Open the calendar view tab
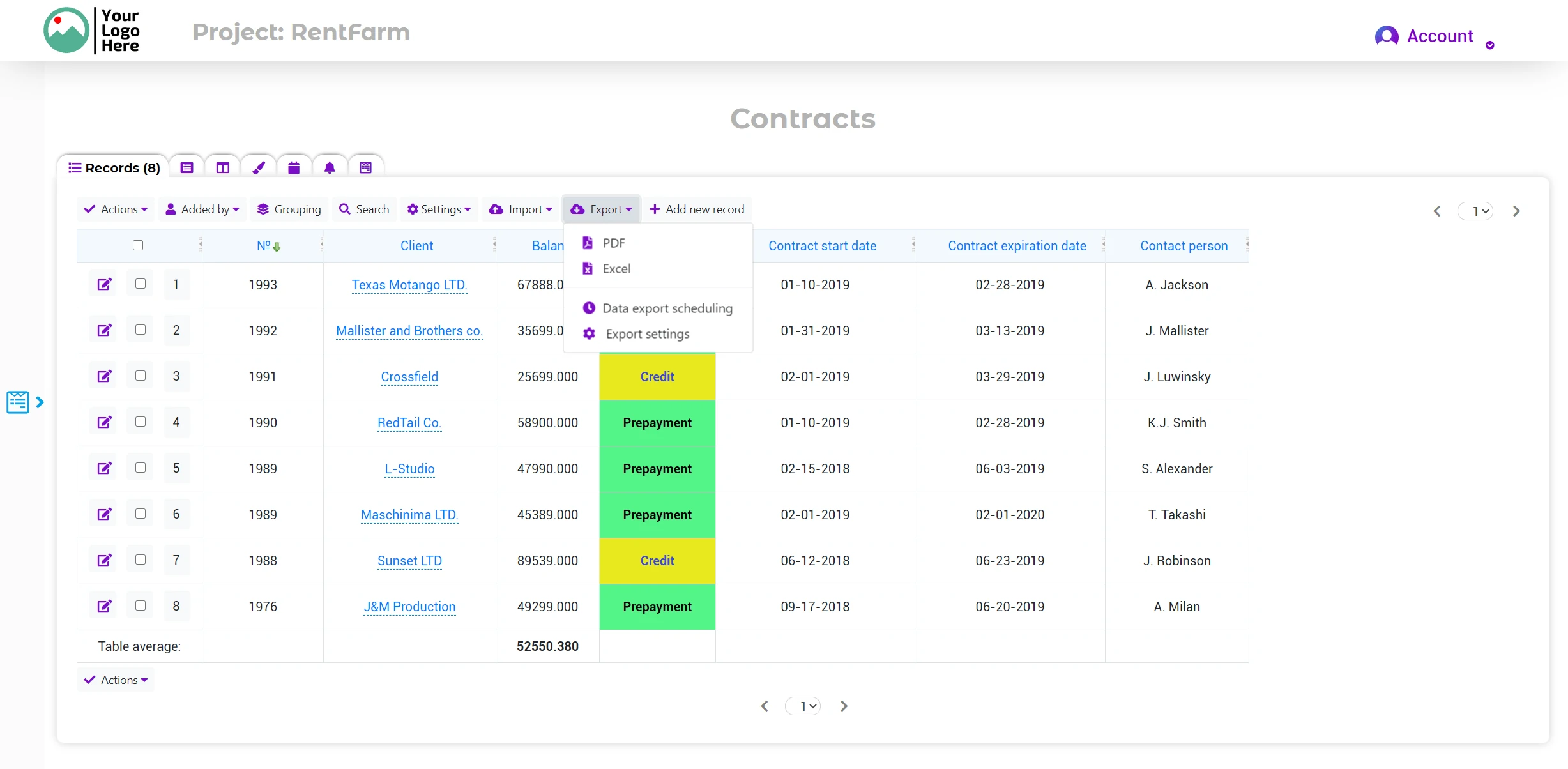1568x769 pixels. [294, 167]
